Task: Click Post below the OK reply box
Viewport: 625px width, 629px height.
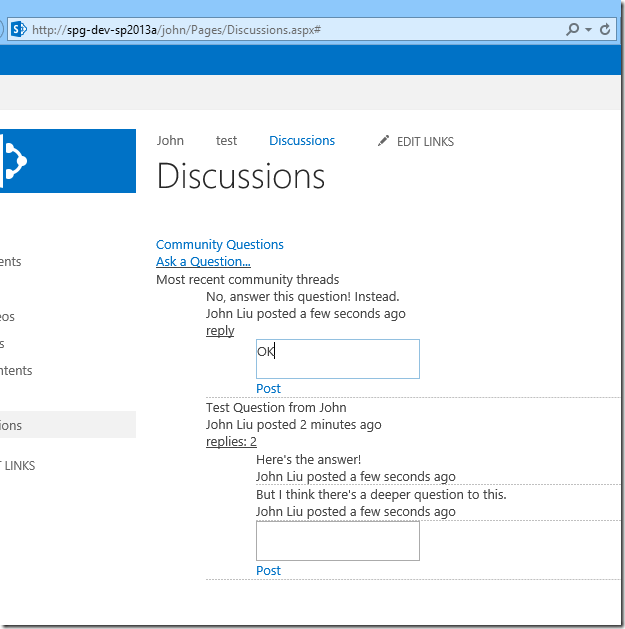Action: [x=268, y=389]
